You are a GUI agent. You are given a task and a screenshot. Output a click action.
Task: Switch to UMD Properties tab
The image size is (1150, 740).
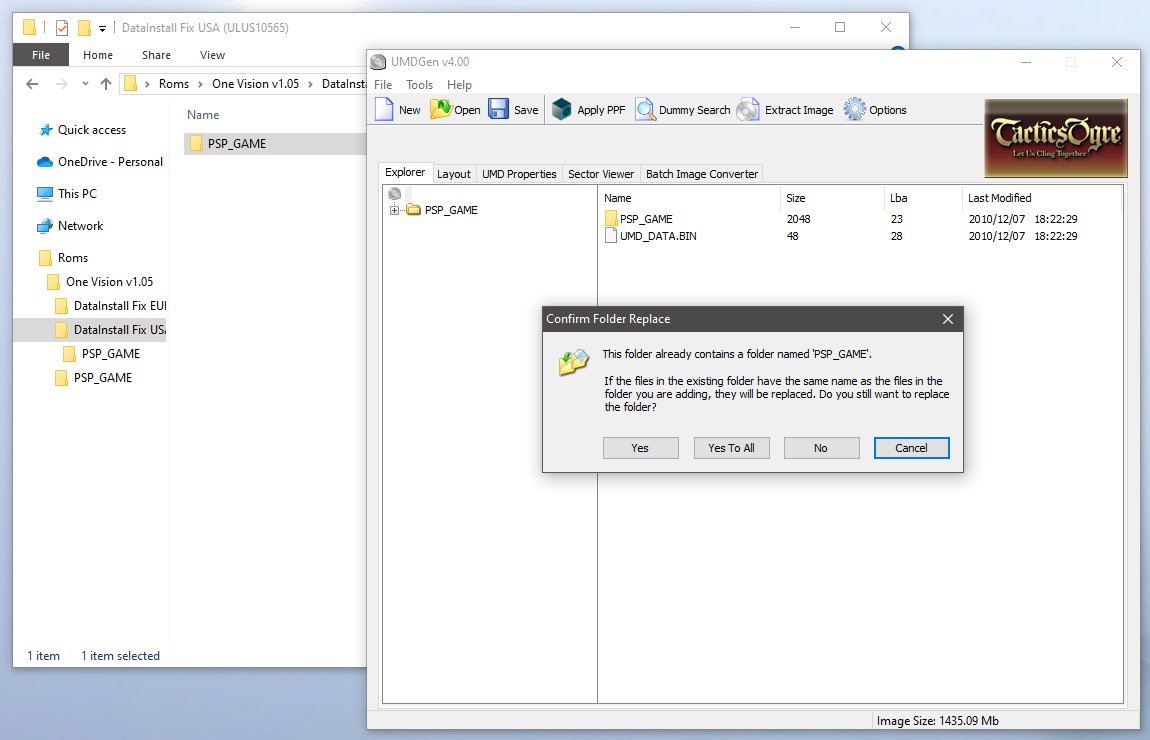(519, 174)
